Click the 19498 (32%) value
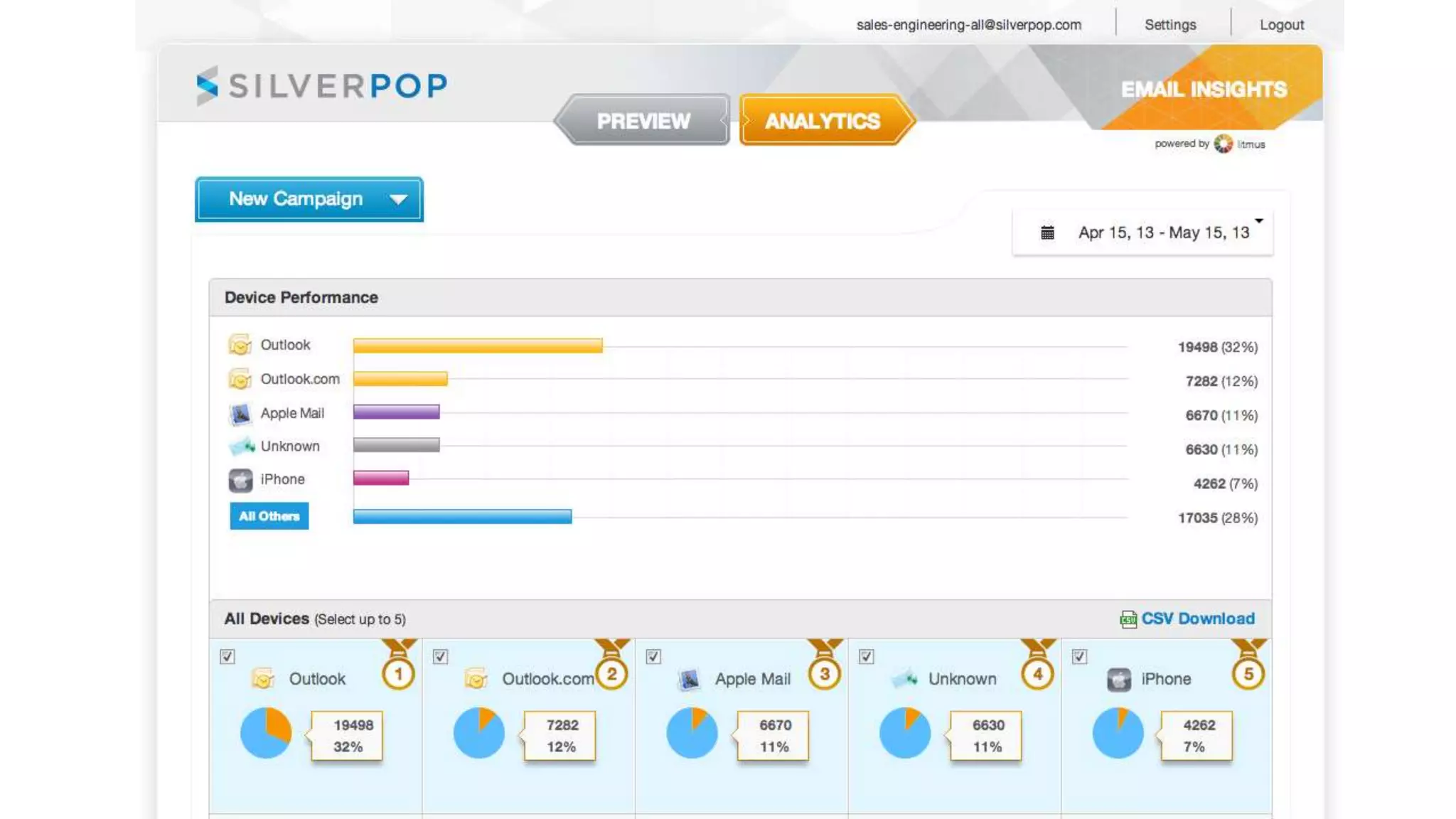 click(x=1218, y=347)
